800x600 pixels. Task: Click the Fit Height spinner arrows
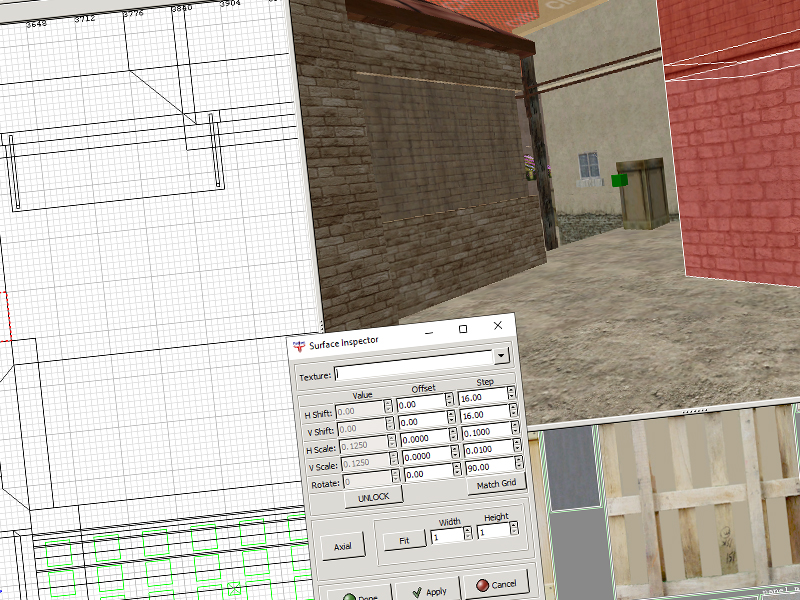(513, 534)
